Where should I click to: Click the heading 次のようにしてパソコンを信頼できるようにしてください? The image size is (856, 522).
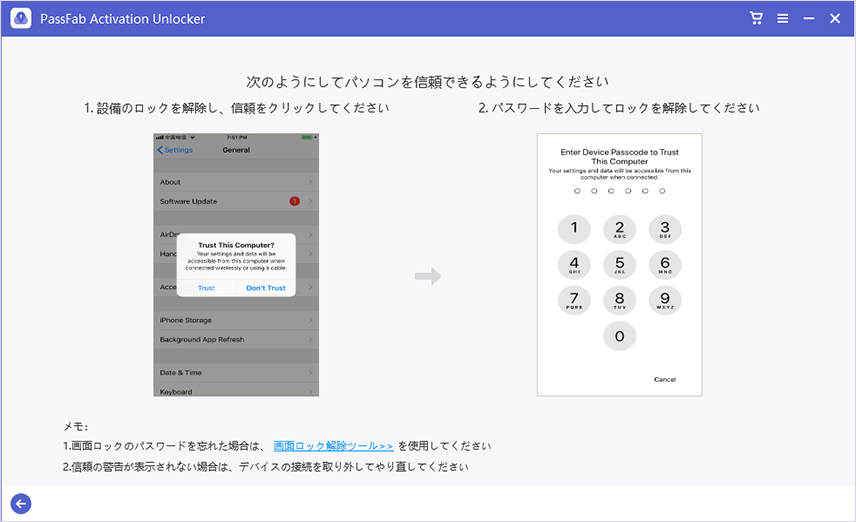coord(427,82)
